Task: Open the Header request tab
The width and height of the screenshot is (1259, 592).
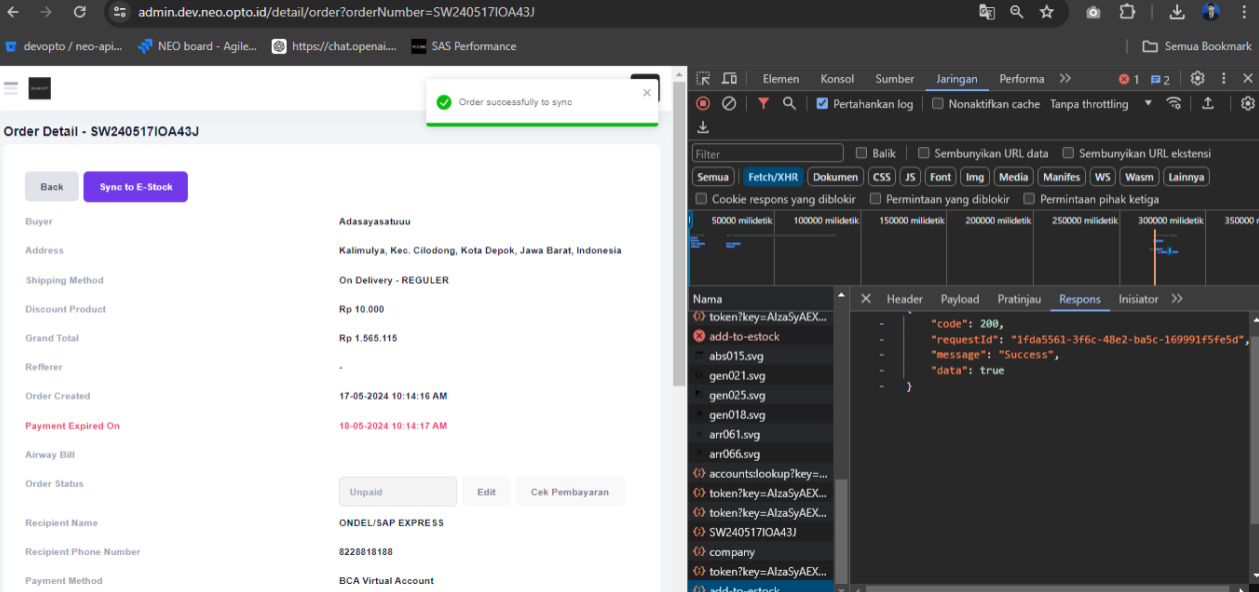Action: tap(905, 299)
